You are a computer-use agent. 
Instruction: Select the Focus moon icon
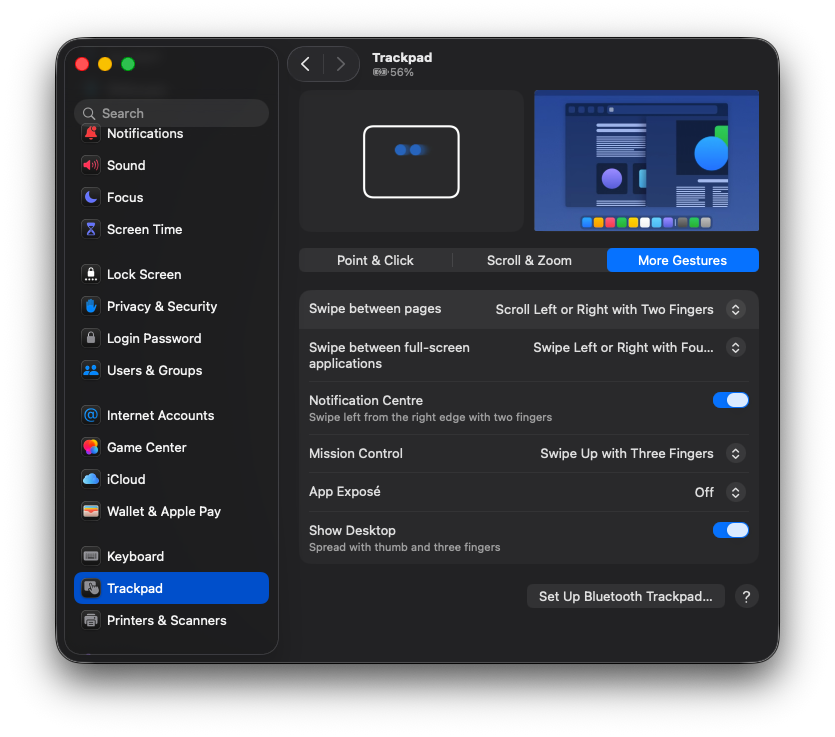[x=91, y=198]
